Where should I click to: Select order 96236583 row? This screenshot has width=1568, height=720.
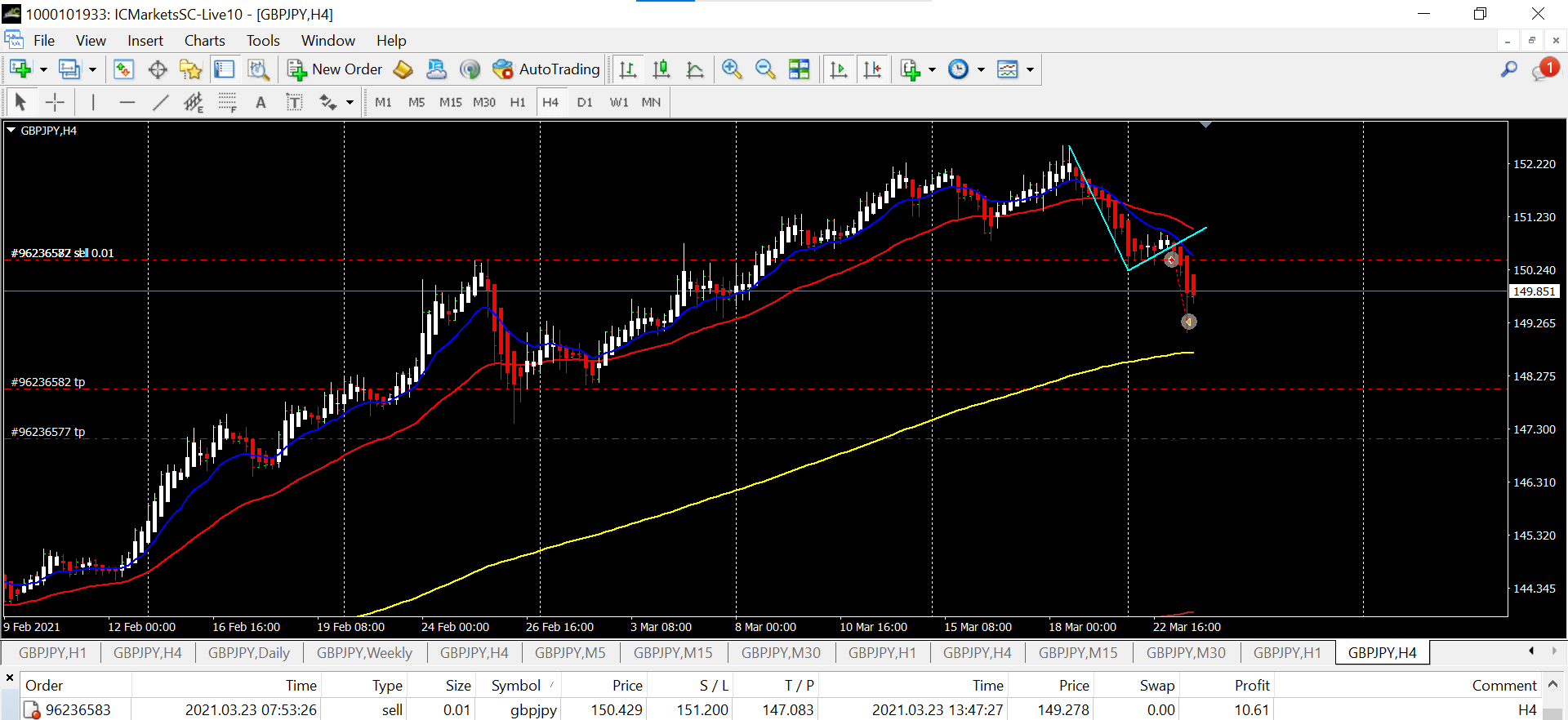780,709
